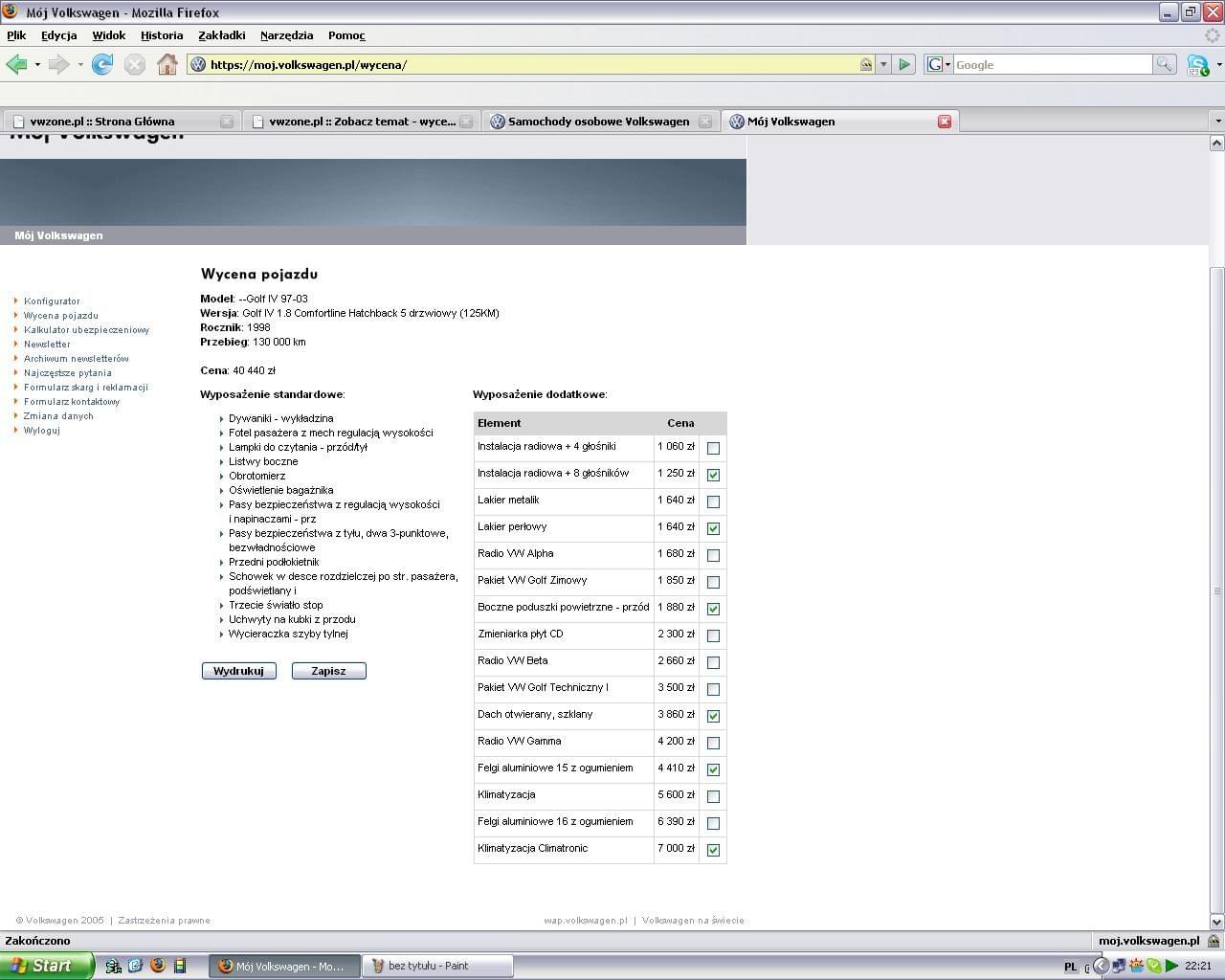1225x980 pixels.
Task: Click the green Go arrow button
Action: (x=904, y=64)
